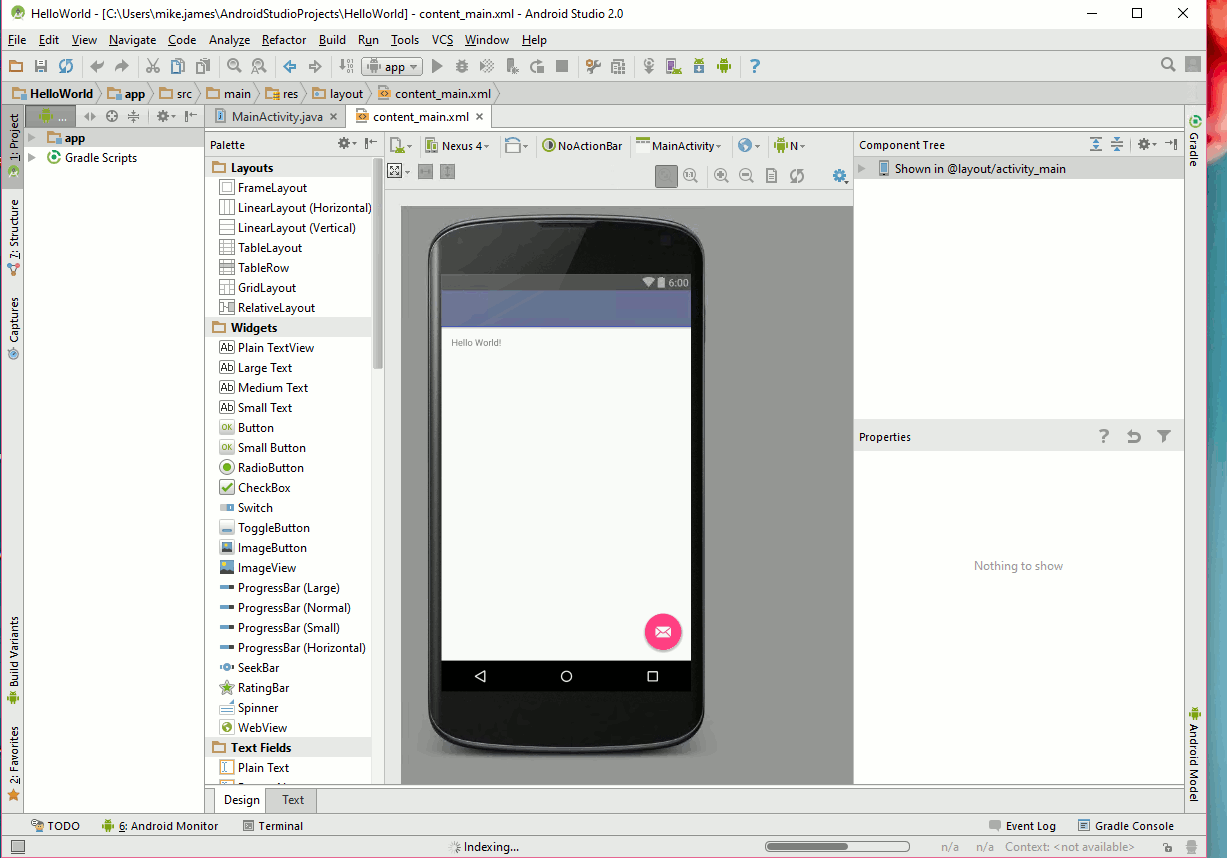Screen dimensions: 1227x858
Task: Open the AVD Manager from the toolbar
Action: pyautogui.click(x=672, y=66)
